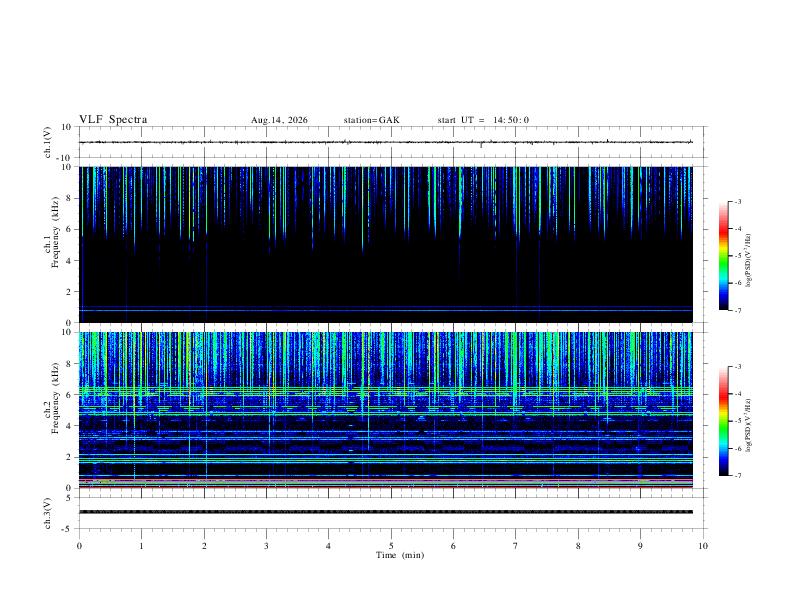
Task: Click the station=GAK label
Action: pos(371,120)
